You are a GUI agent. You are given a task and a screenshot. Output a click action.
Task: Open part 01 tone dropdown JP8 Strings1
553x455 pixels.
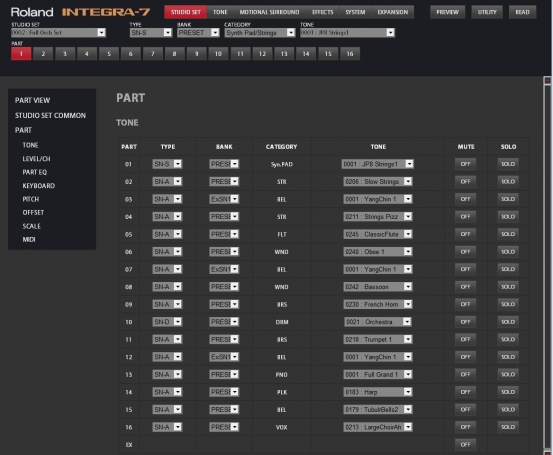(x=377, y=164)
